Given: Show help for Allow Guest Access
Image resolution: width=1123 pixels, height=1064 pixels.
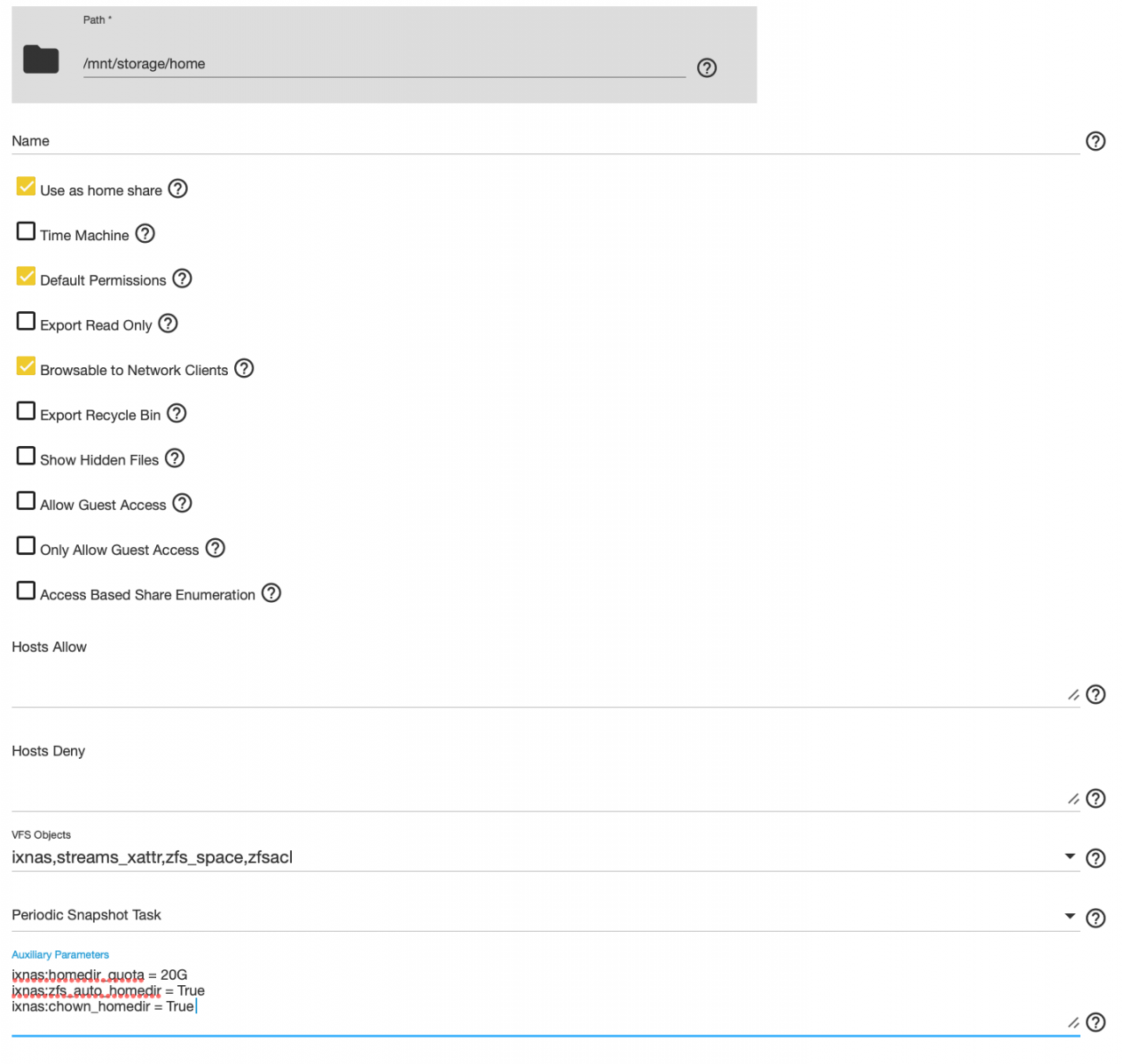Looking at the screenshot, I should coord(182,503).
